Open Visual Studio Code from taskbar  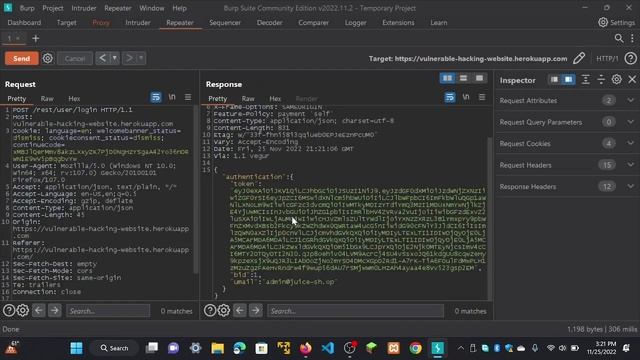click(327, 348)
